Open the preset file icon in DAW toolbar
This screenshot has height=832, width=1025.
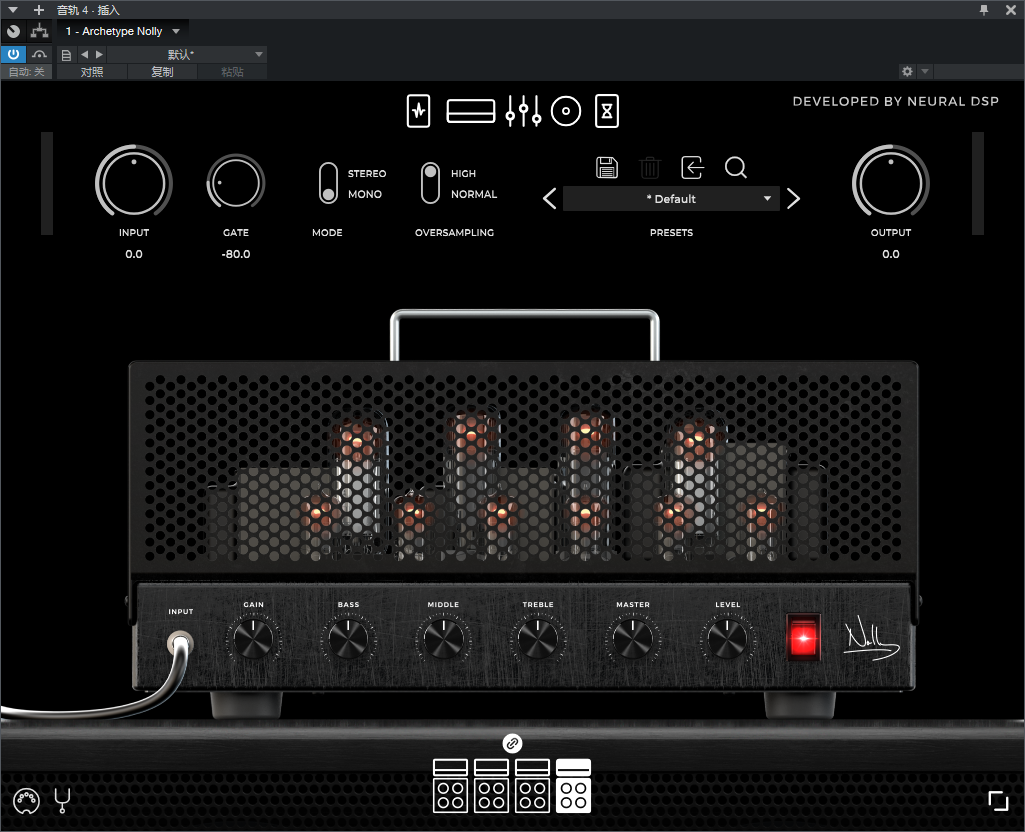66,55
